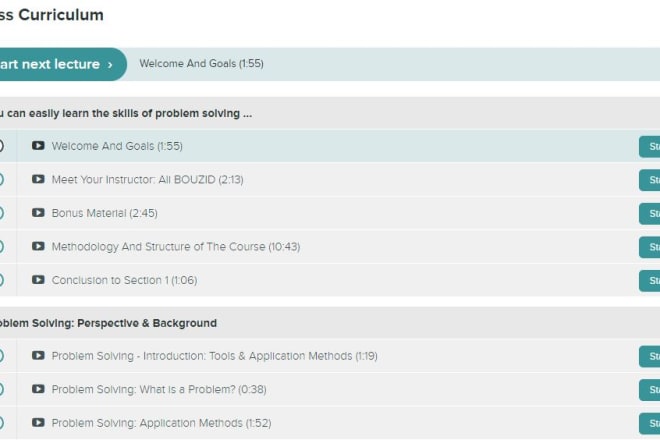This screenshot has height=440, width=660.
Task: Open lecture Bonus Material (2:45)
Action: coord(104,213)
